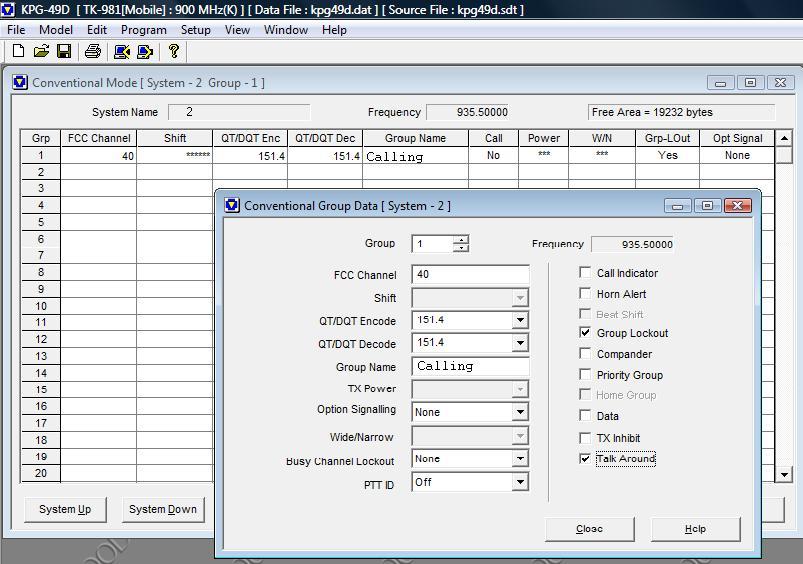This screenshot has height=564, width=803.
Task: Click the FCC Channel column header
Action: pyautogui.click(x=99, y=138)
